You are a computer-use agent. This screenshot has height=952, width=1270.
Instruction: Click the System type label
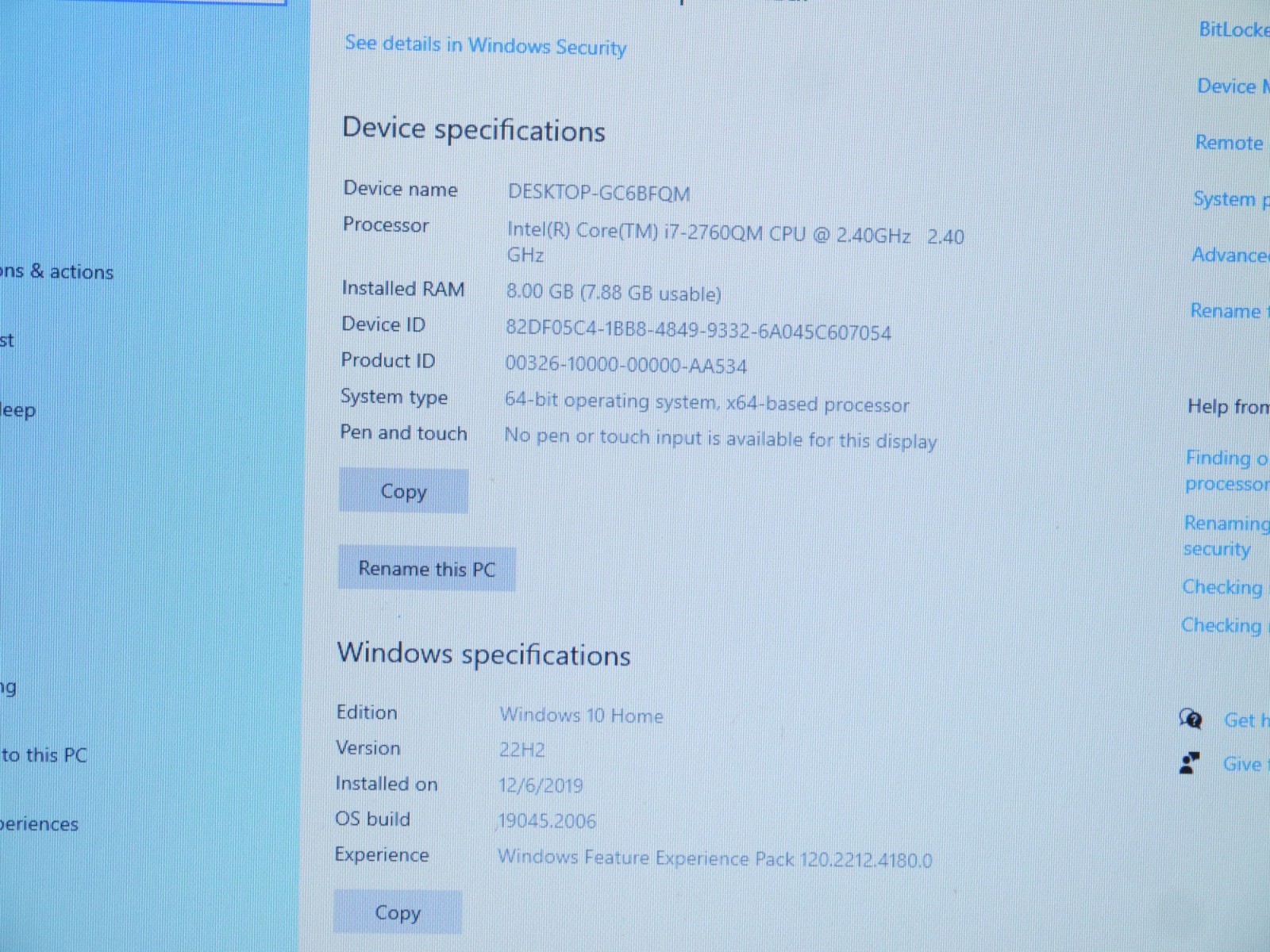pyautogui.click(x=394, y=397)
